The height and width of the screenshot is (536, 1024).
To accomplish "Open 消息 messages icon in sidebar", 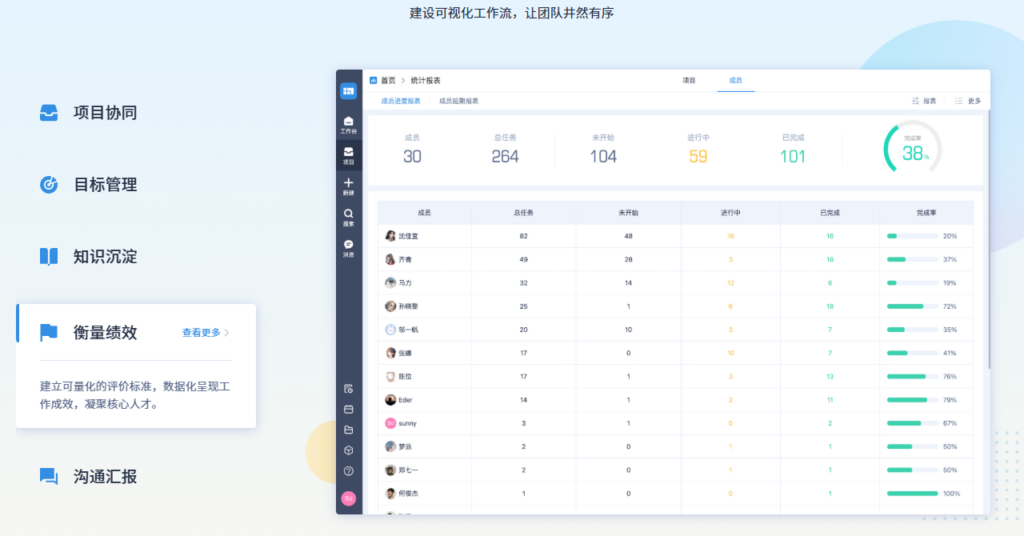I will coord(349,248).
